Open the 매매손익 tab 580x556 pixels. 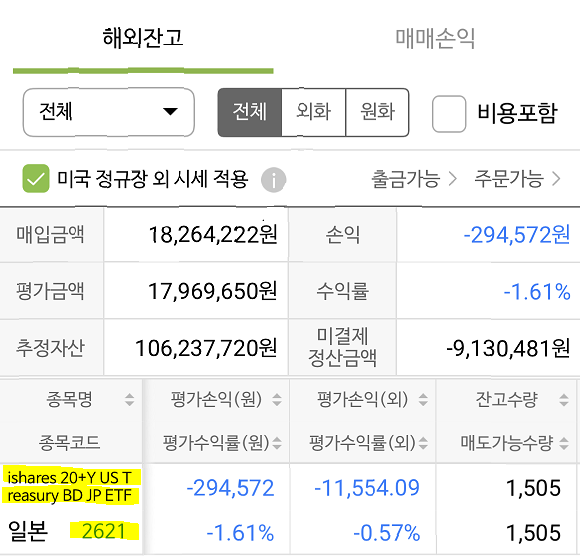coord(435,38)
